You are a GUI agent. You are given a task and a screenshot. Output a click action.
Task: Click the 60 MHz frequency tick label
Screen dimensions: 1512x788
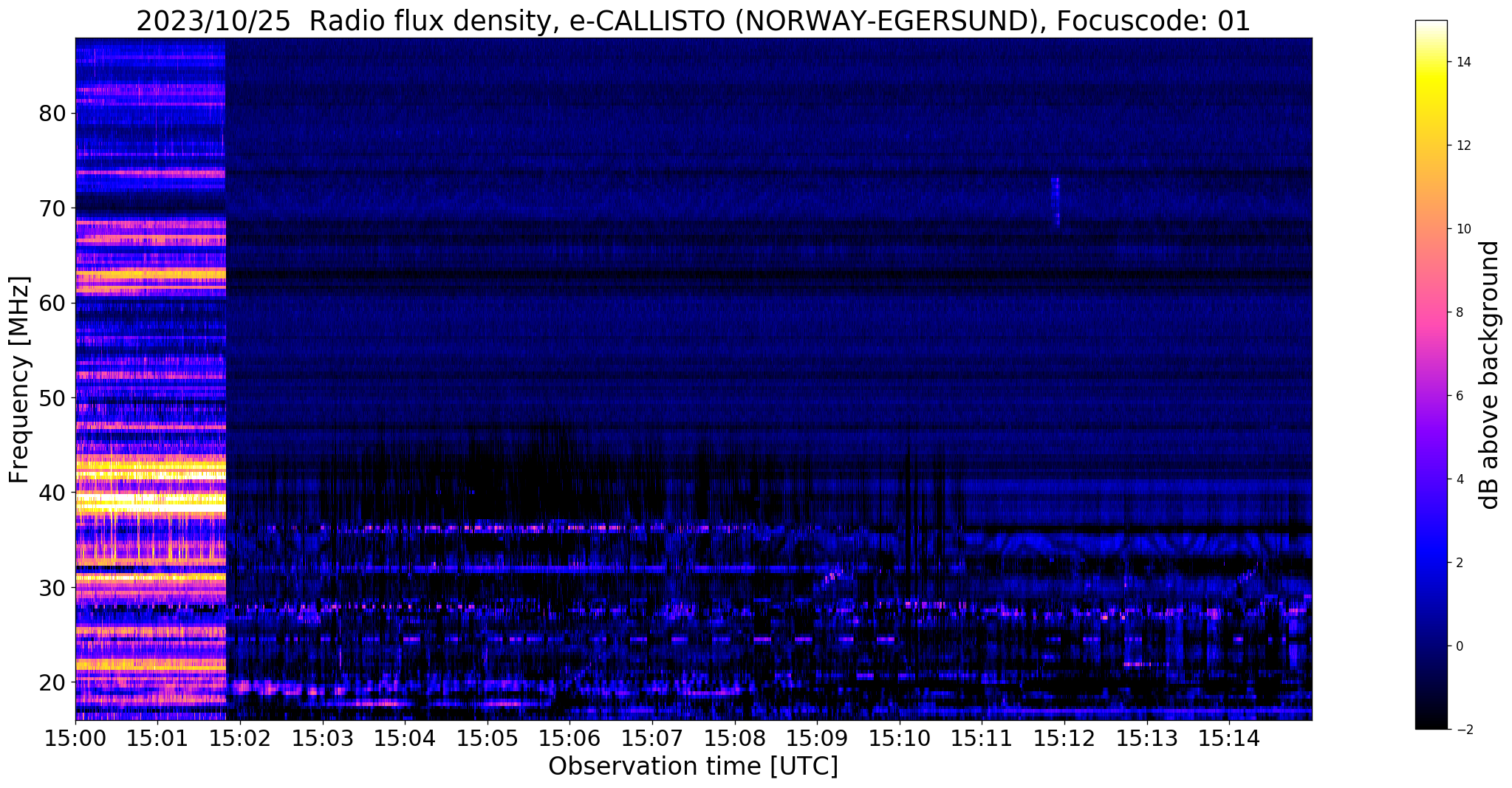tap(52, 303)
